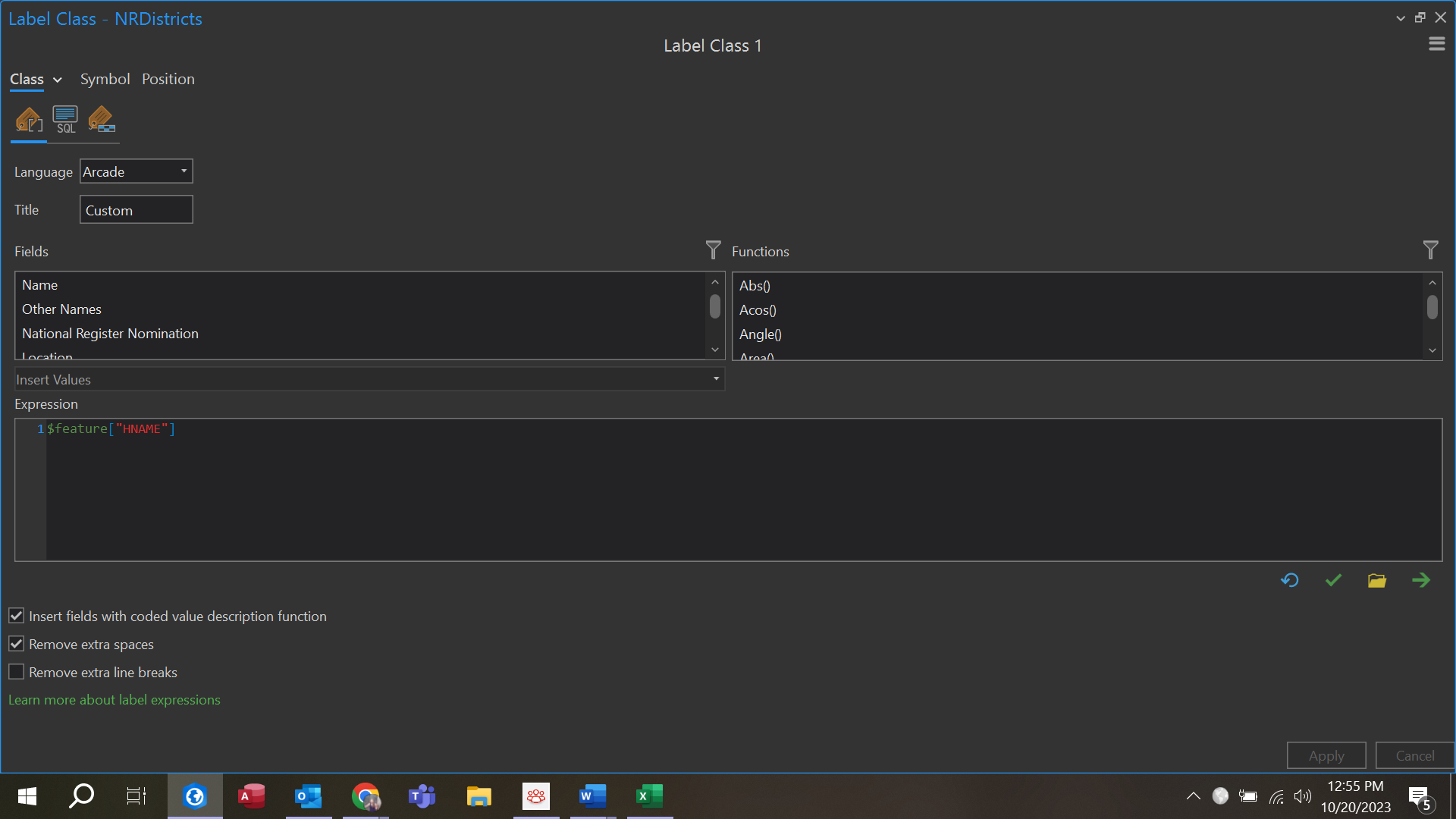1456x819 pixels.
Task: Switch to the Symbol tab
Action: click(x=105, y=79)
